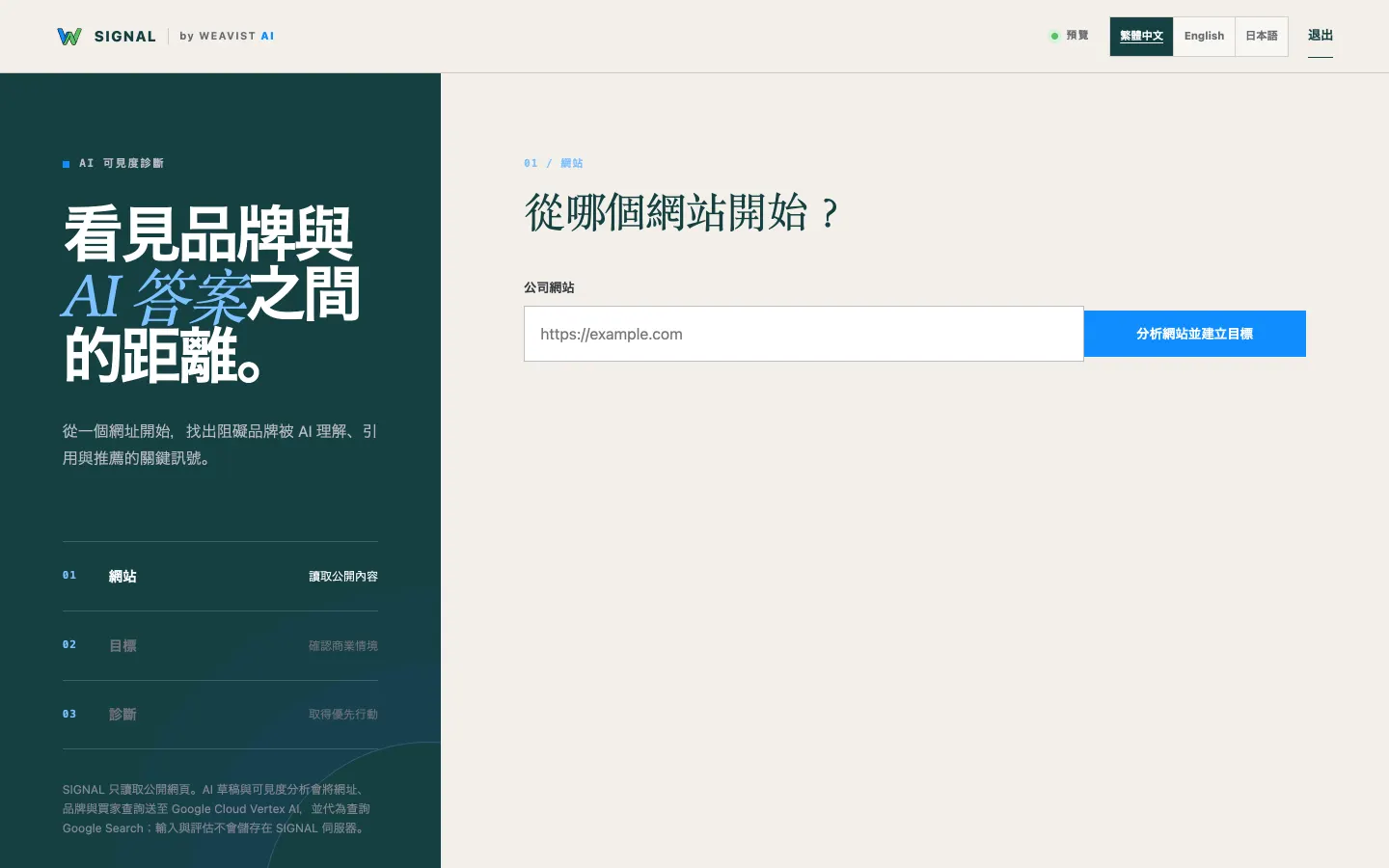Click the SIGNAL brand name text

(125, 37)
